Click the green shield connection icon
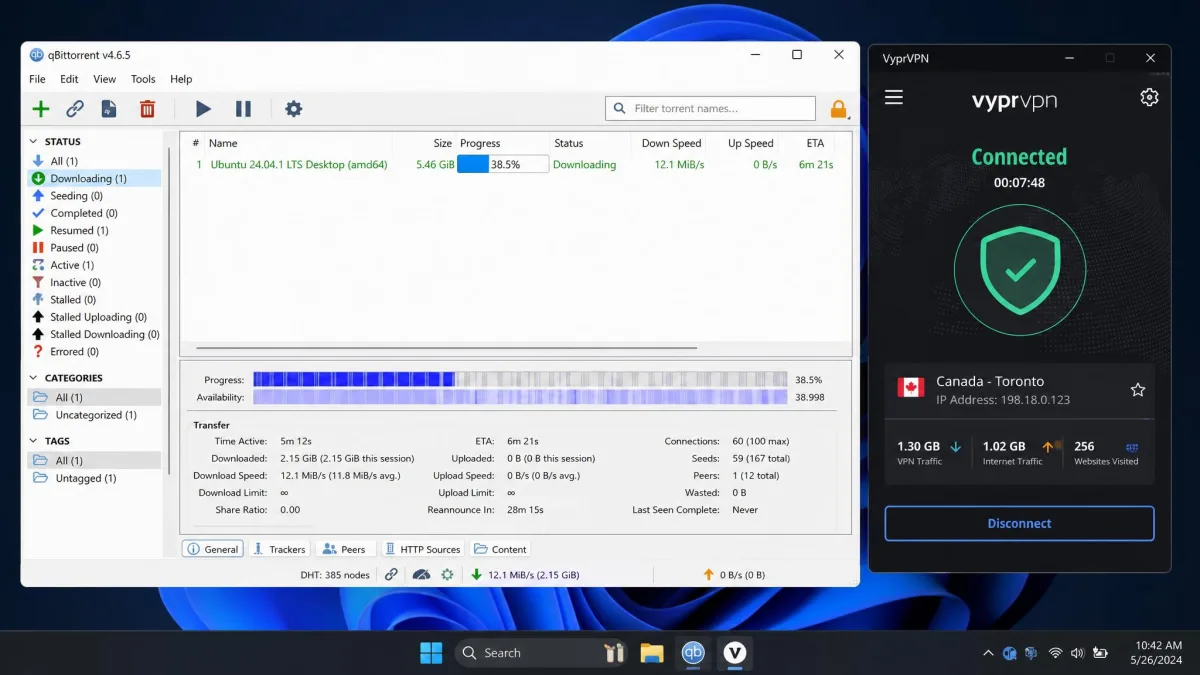 [1020, 269]
